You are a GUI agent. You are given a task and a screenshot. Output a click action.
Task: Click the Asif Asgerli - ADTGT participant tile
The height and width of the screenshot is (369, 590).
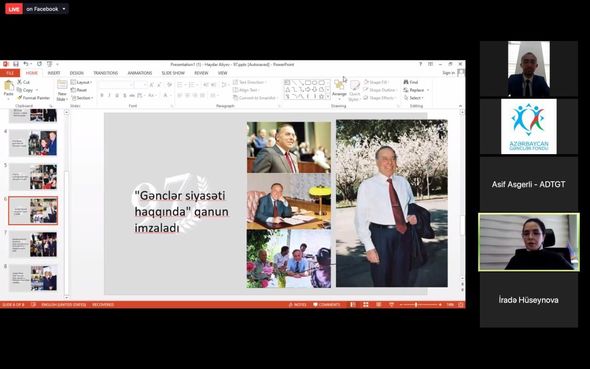coord(529,184)
